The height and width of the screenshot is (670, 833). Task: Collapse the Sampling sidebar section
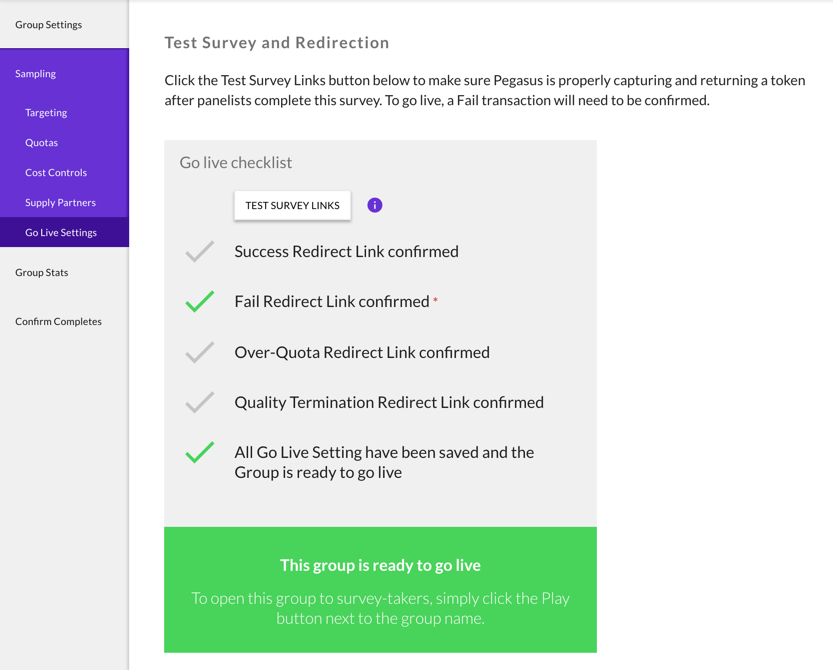[36, 73]
